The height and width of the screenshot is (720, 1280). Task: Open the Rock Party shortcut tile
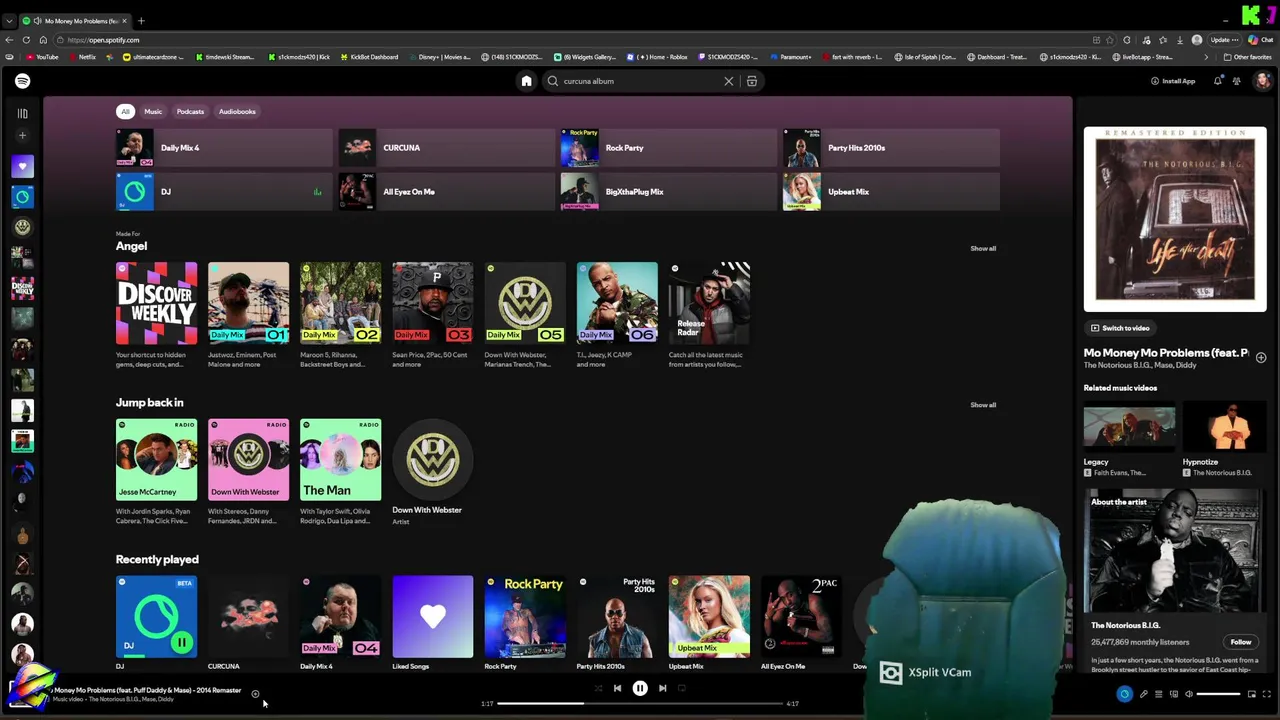[668, 148]
